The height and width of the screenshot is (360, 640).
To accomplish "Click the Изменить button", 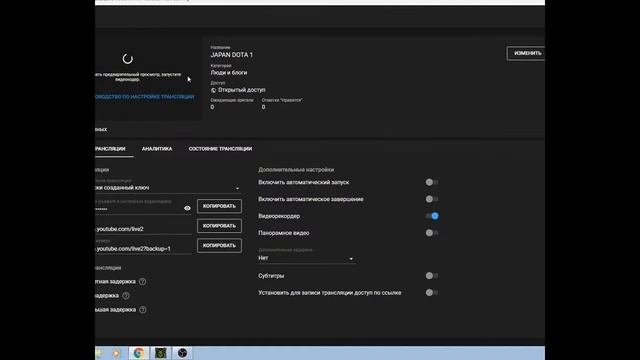I will coord(526,53).
